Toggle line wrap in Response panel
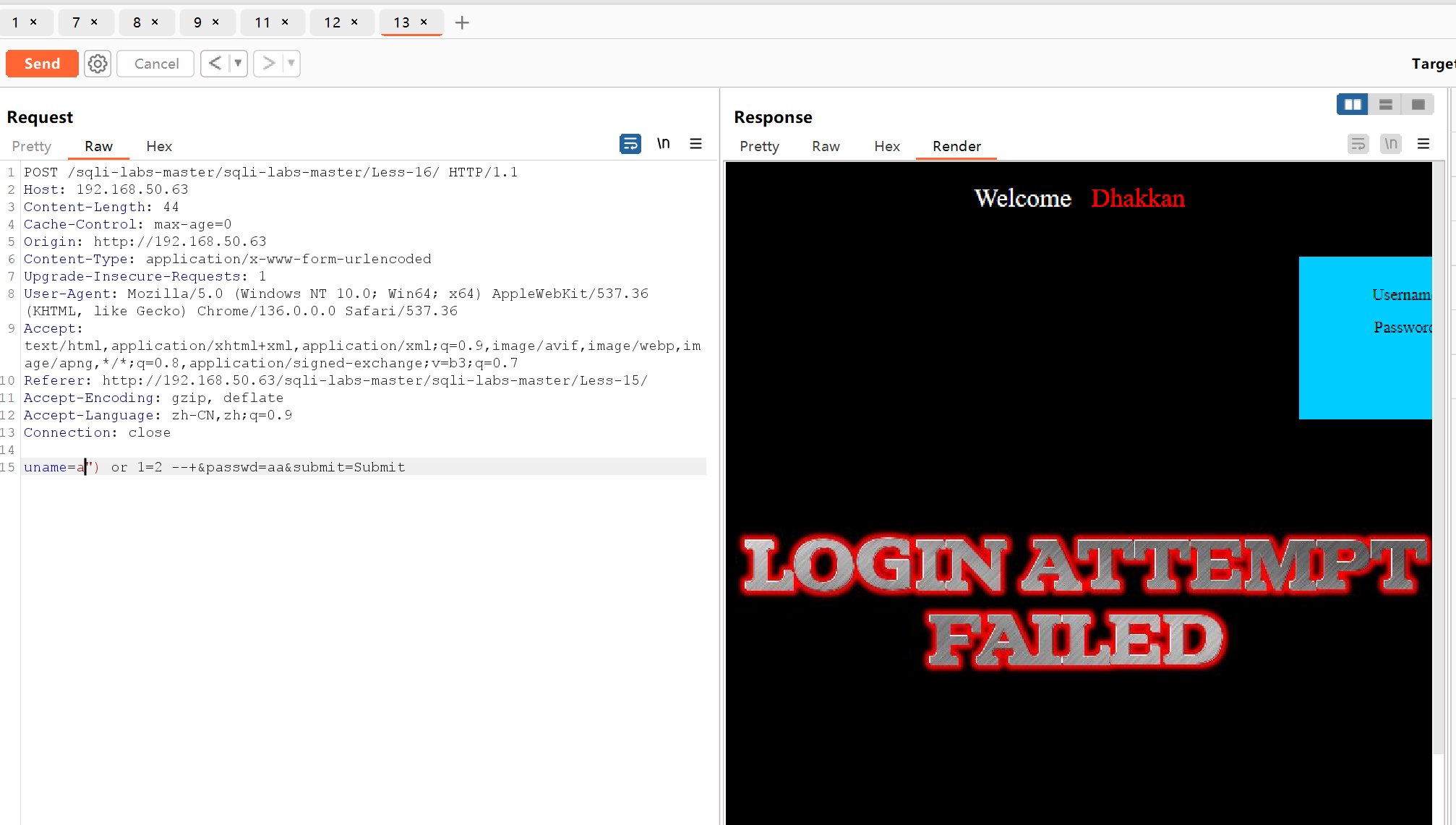Image resolution: width=1456 pixels, height=825 pixels. click(x=1358, y=144)
